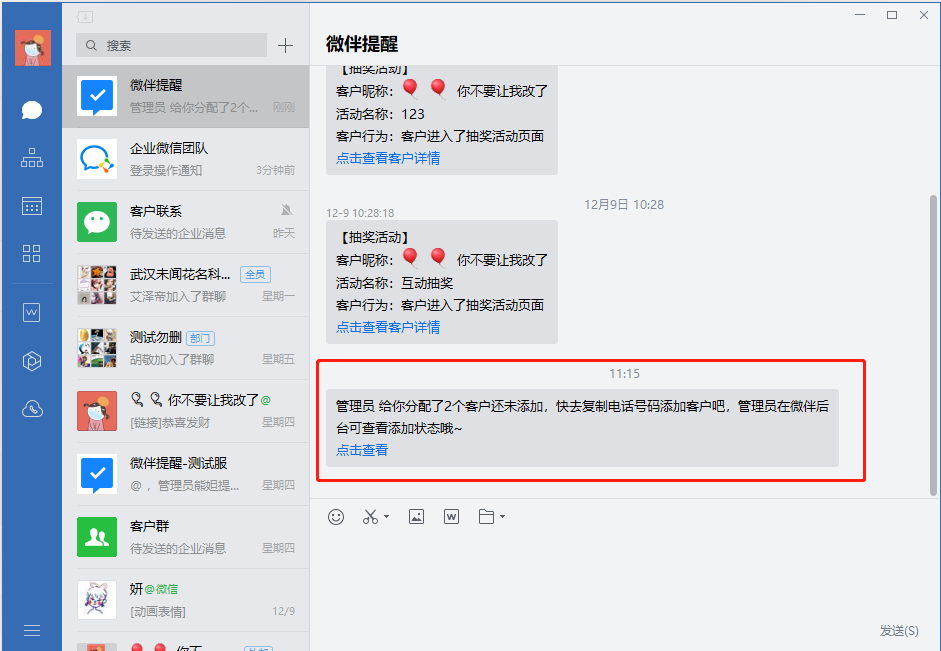Viewport: 941px width, 651px height.
Task: Open the 微伴提醒 conversation
Action: tap(186, 97)
